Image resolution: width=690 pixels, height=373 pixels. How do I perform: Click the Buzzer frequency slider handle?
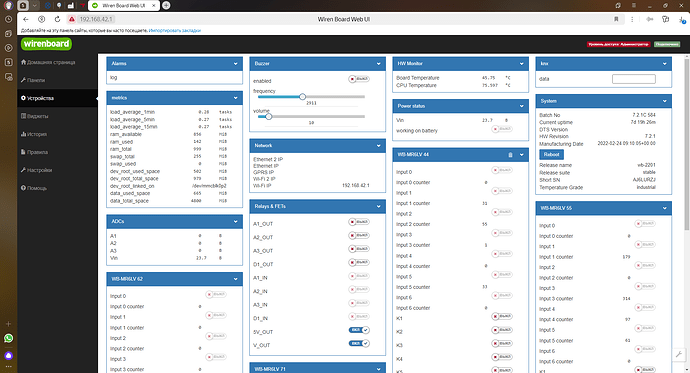tap(302, 97)
